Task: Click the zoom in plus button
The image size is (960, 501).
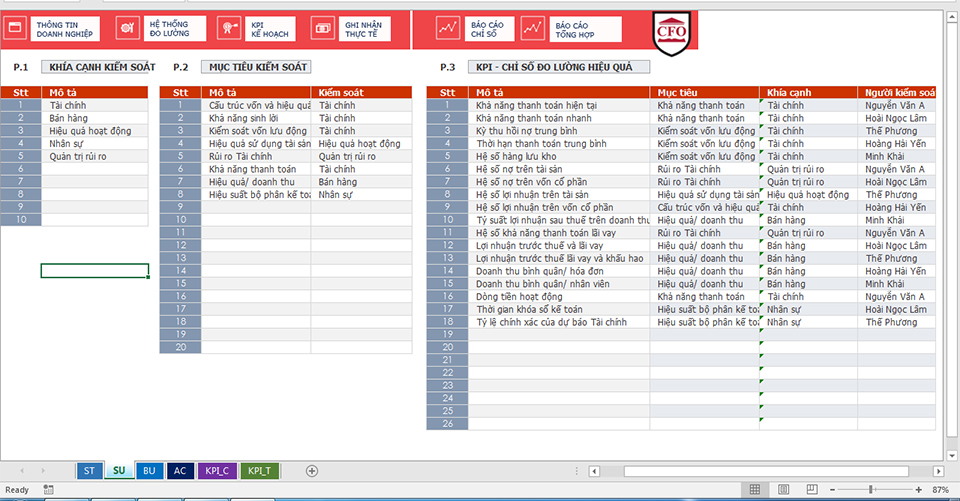Action: (x=919, y=490)
